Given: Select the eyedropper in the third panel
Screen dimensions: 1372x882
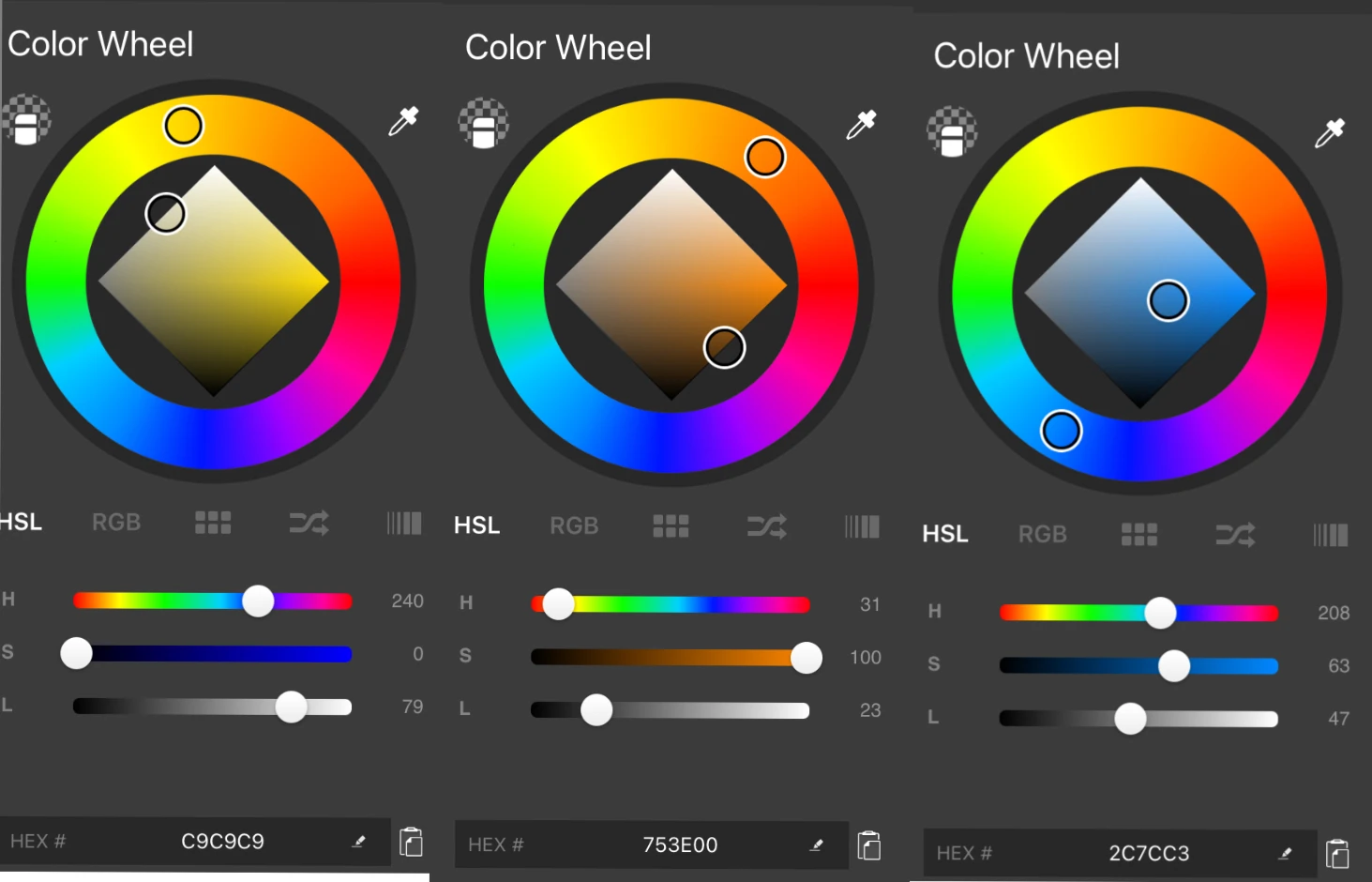Looking at the screenshot, I should pos(1329,132).
